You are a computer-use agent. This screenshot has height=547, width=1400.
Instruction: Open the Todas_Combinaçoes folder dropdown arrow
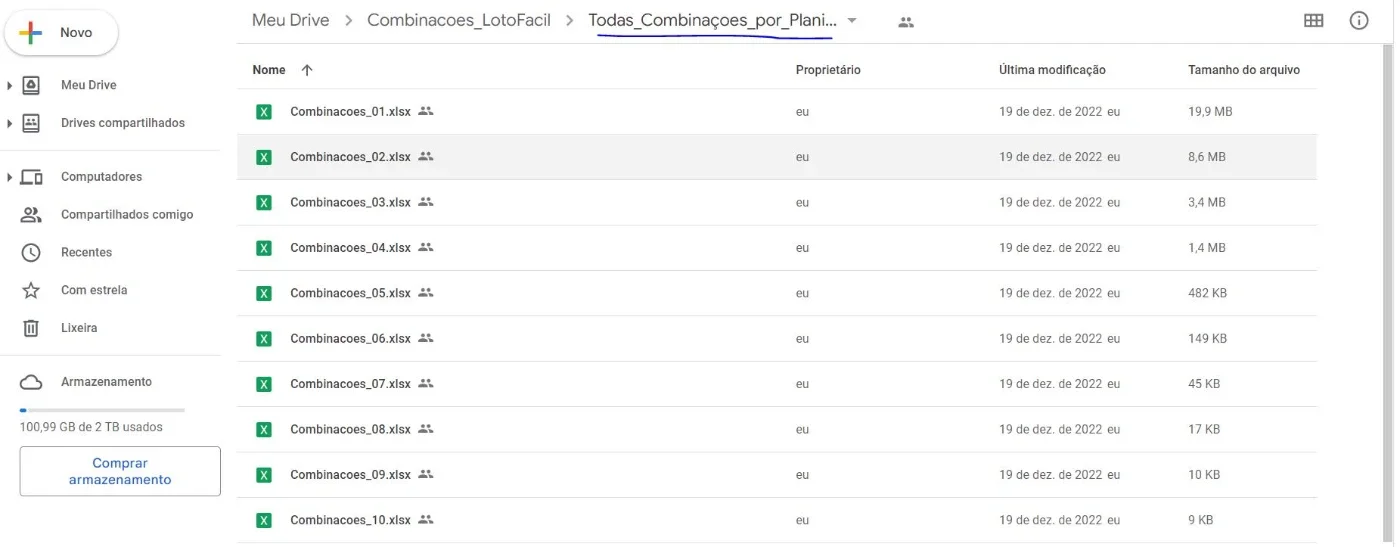(x=852, y=21)
